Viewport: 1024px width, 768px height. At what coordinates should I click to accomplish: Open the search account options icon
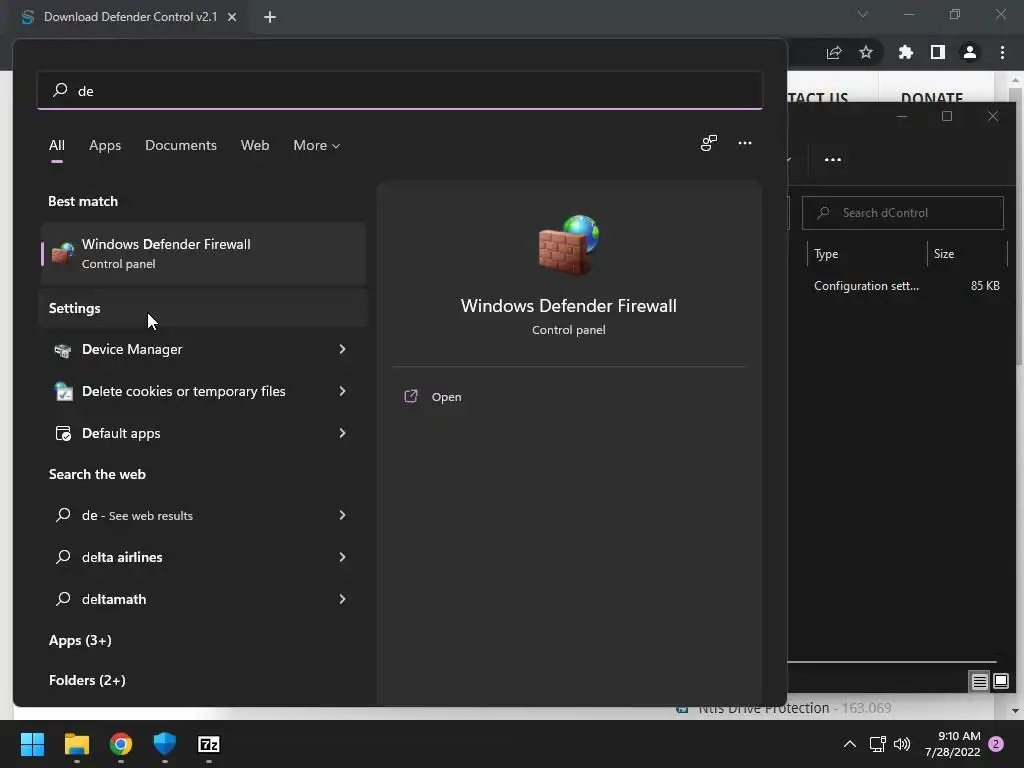point(709,143)
